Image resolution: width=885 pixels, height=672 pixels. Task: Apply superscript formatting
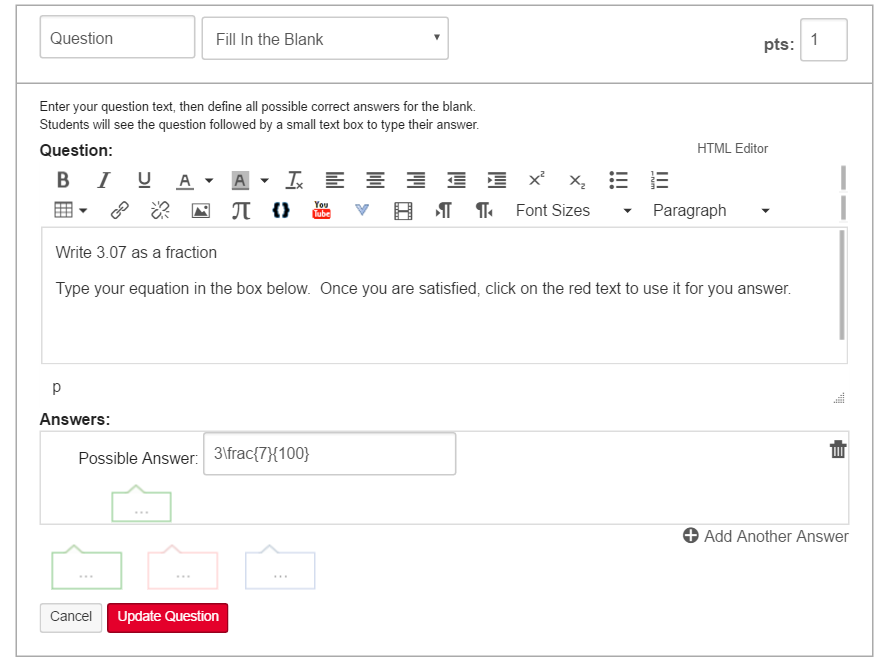(537, 180)
